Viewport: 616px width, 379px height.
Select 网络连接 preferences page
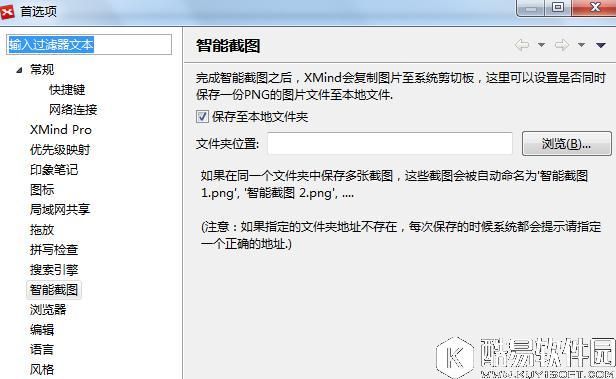click(x=73, y=110)
